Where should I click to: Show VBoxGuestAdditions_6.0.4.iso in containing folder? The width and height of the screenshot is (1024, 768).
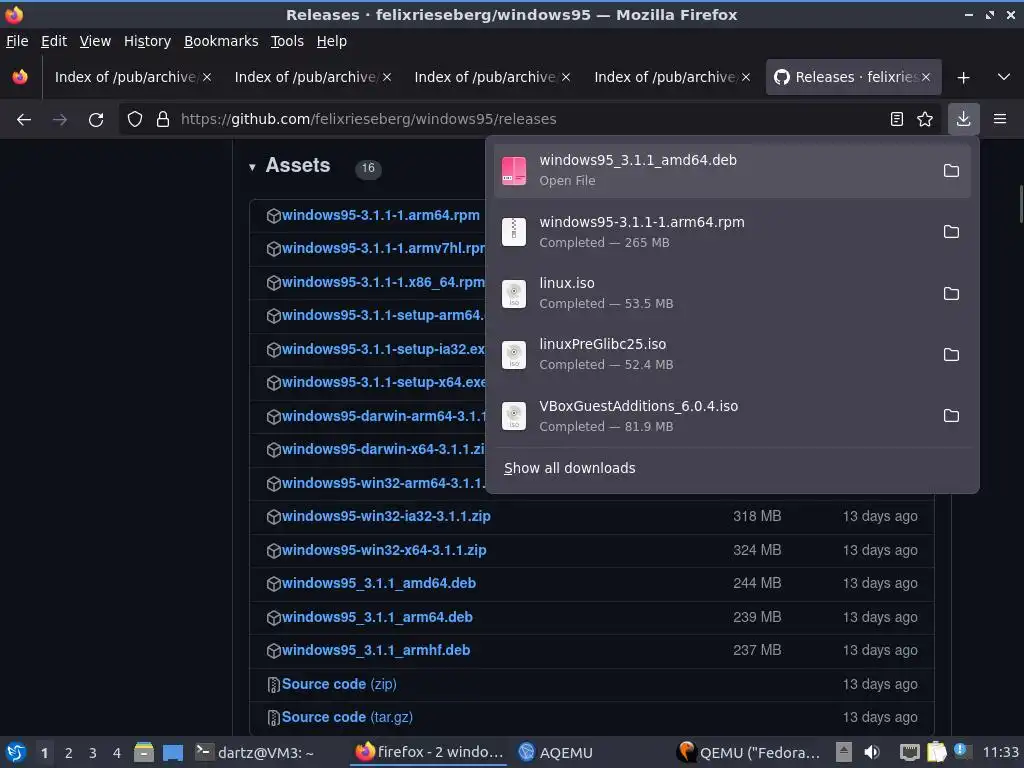(x=951, y=416)
